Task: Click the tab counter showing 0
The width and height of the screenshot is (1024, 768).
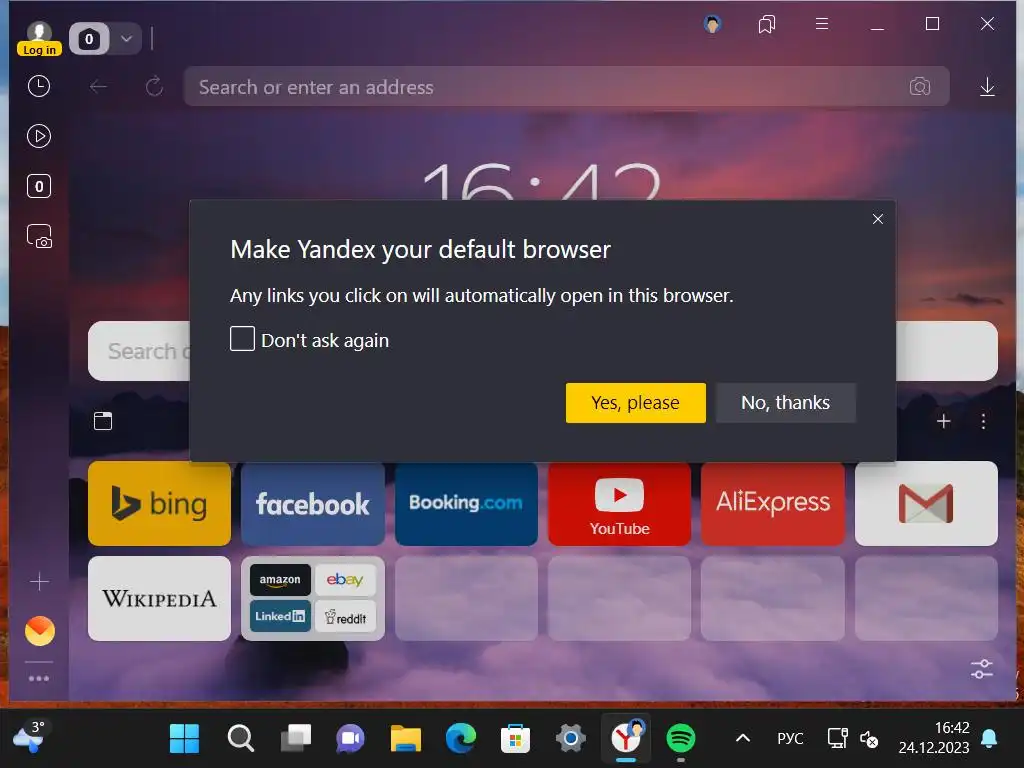Action: (x=89, y=39)
